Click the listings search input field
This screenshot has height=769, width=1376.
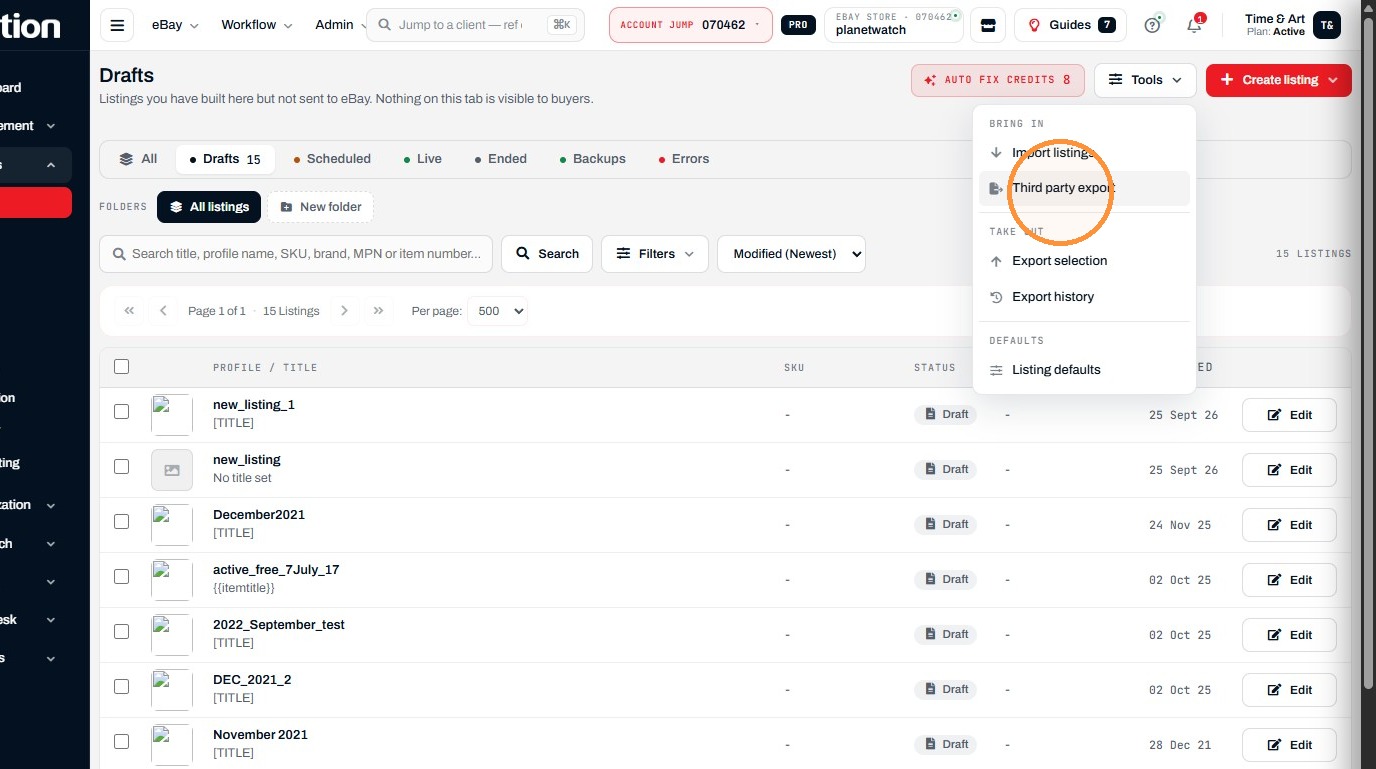click(296, 254)
